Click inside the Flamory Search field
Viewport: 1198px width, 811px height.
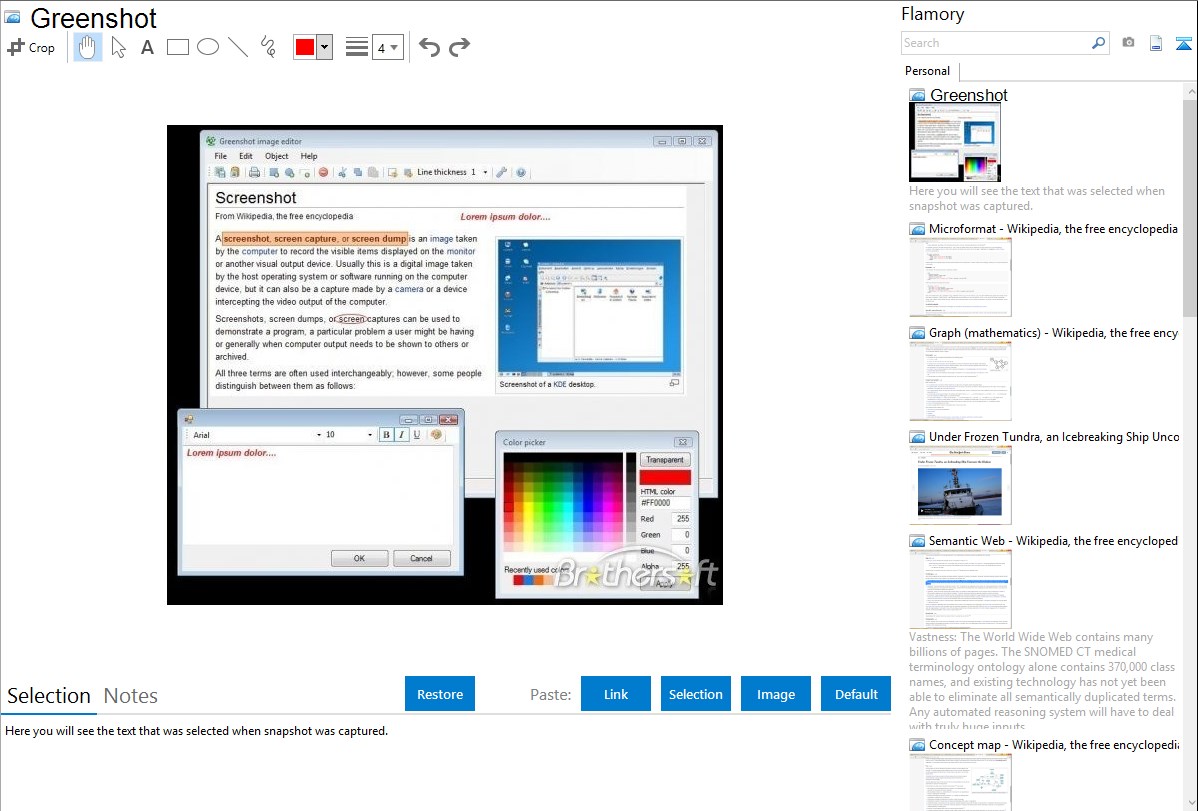click(x=996, y=43)
